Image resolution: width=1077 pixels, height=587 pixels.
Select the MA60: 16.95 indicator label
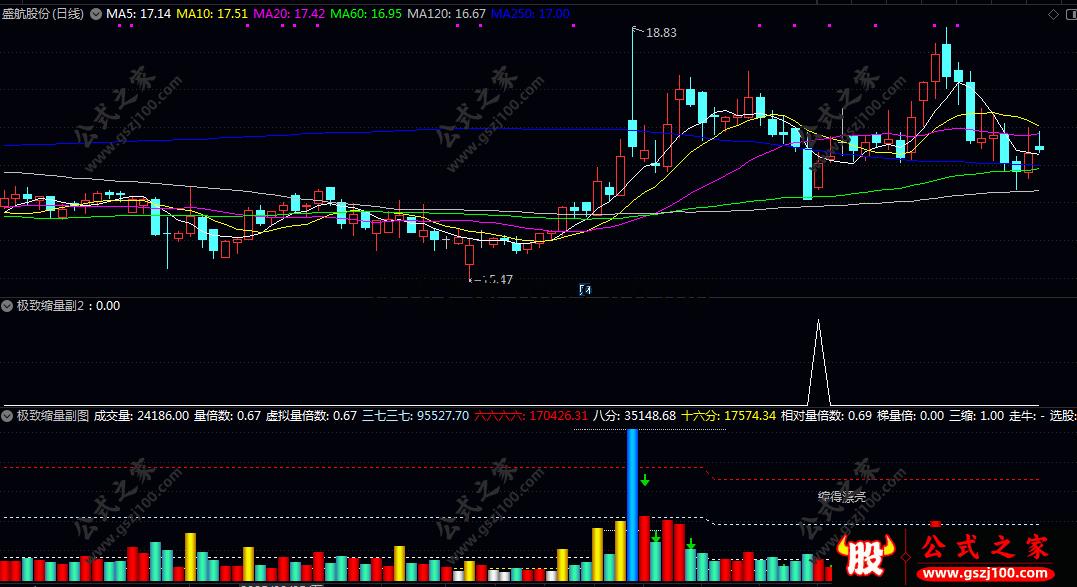366,14
